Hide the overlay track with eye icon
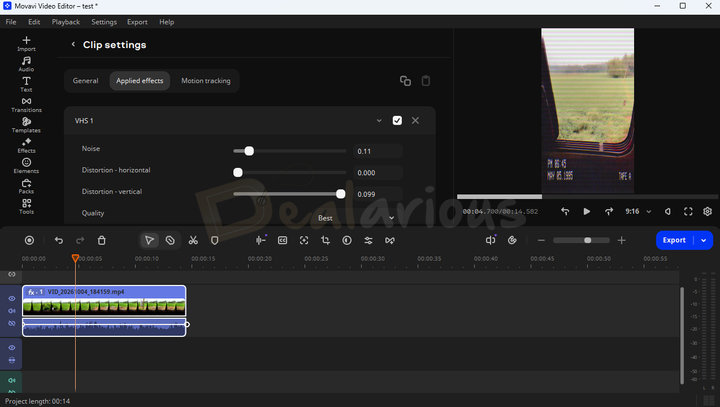 tap(12, 348)
